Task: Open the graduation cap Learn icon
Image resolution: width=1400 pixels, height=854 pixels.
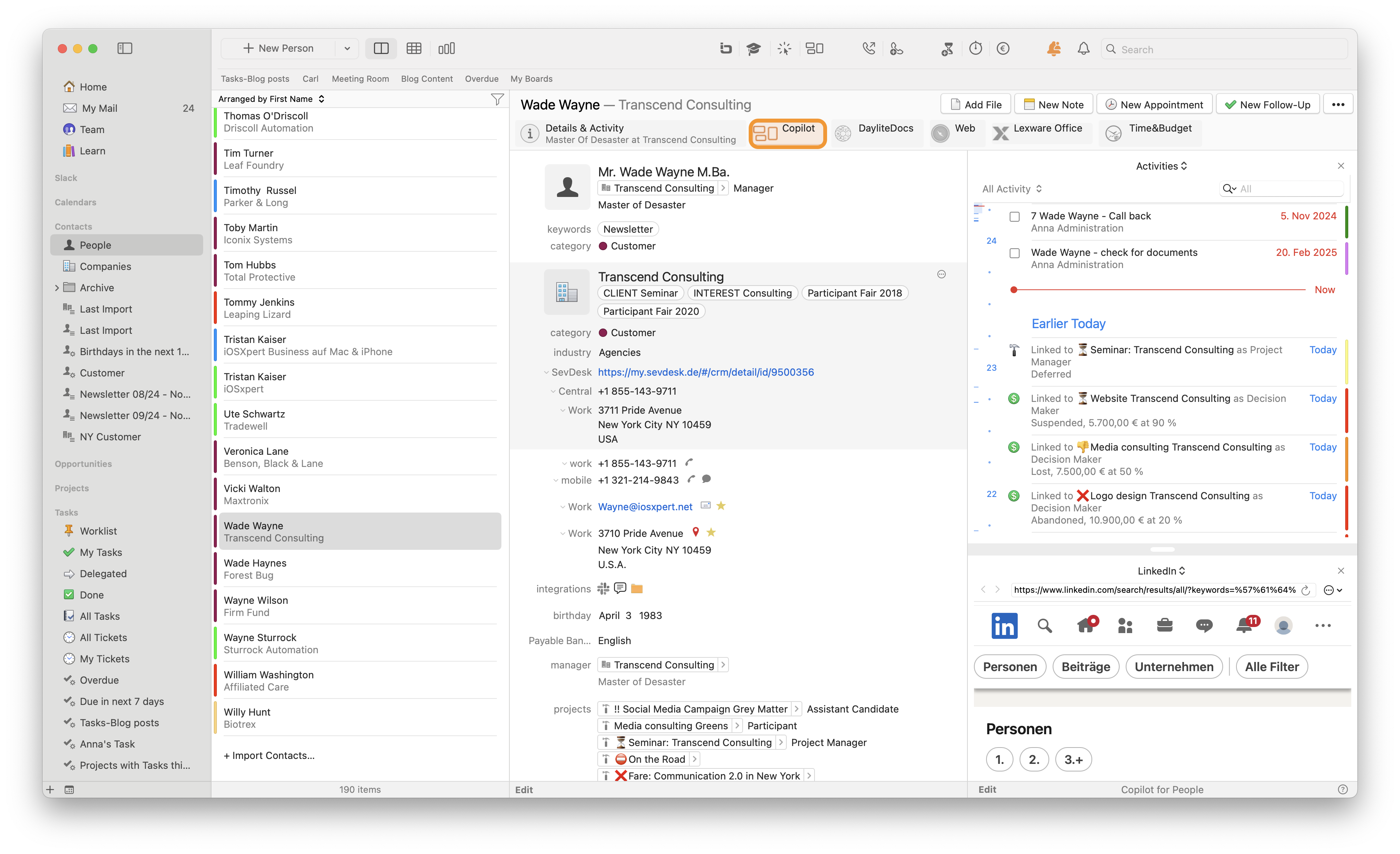Action: point(753,49)
